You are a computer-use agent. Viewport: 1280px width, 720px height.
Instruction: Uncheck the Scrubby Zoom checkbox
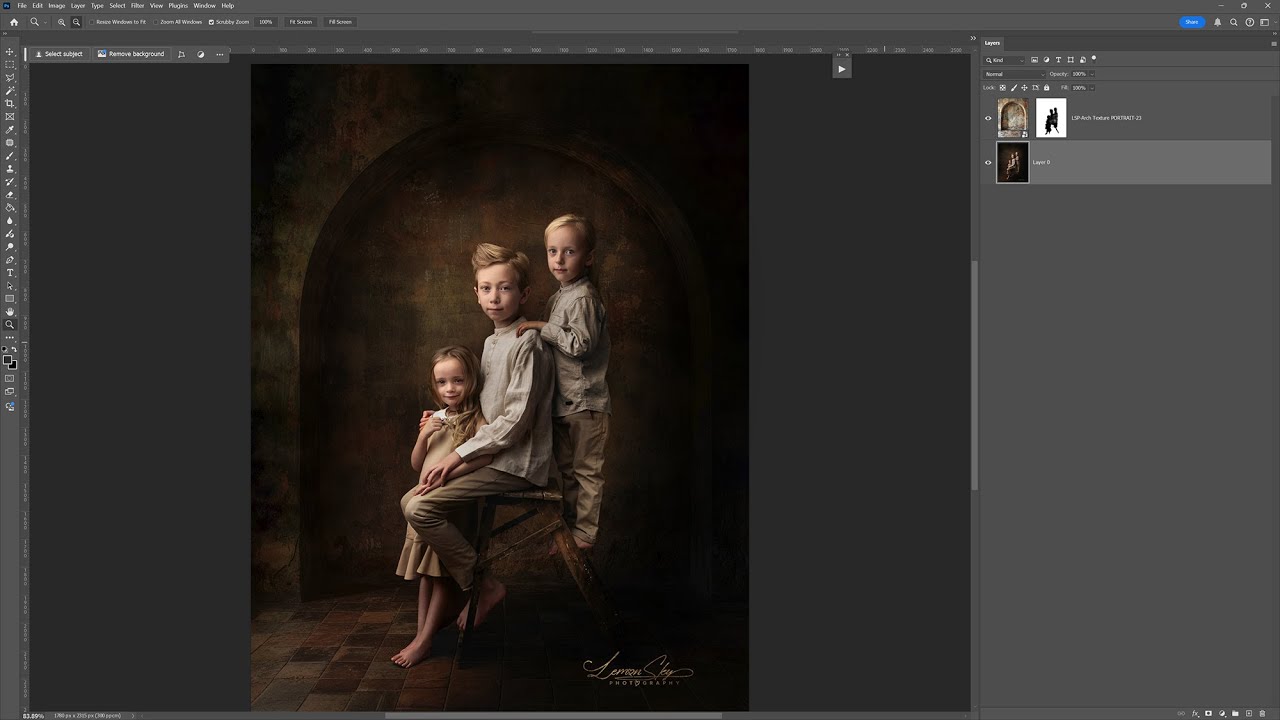tap(211, 22)
